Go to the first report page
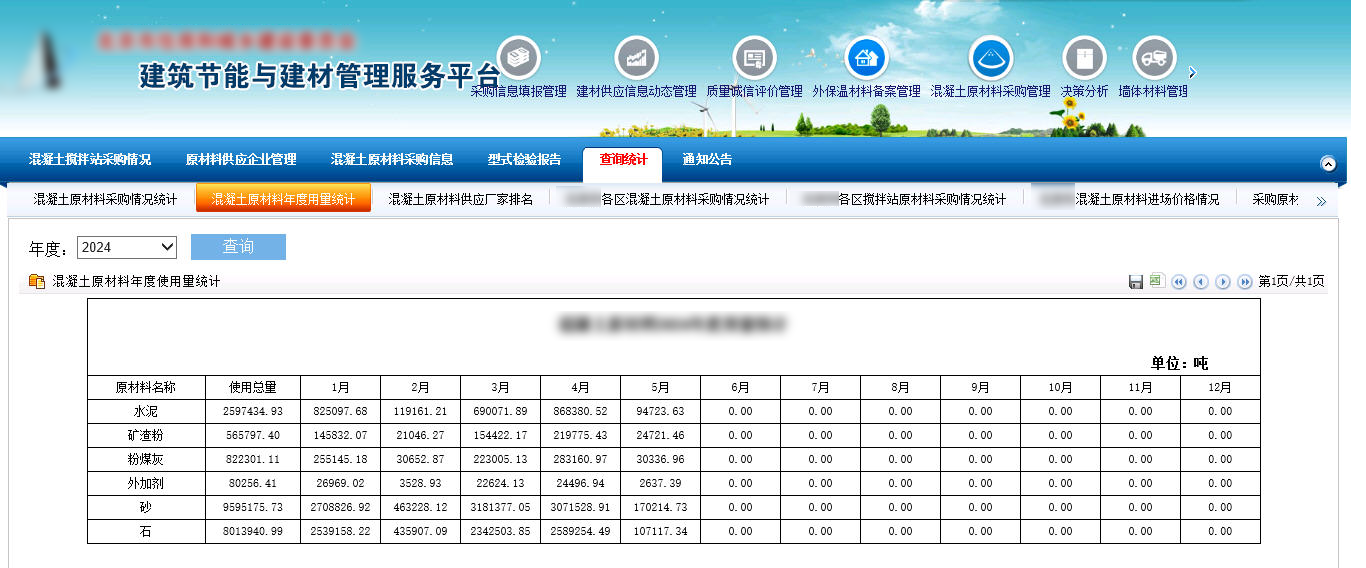Viewport: 1366px width, 568px height. point(1179,282)
